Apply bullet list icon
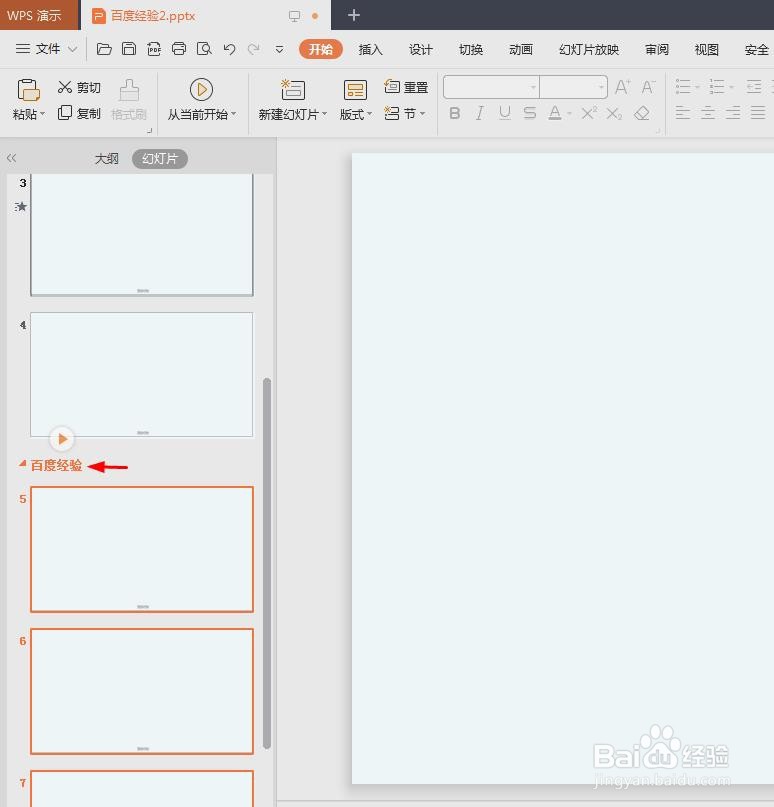This screenshot has height=807, width=774. (x=683, y=86)
